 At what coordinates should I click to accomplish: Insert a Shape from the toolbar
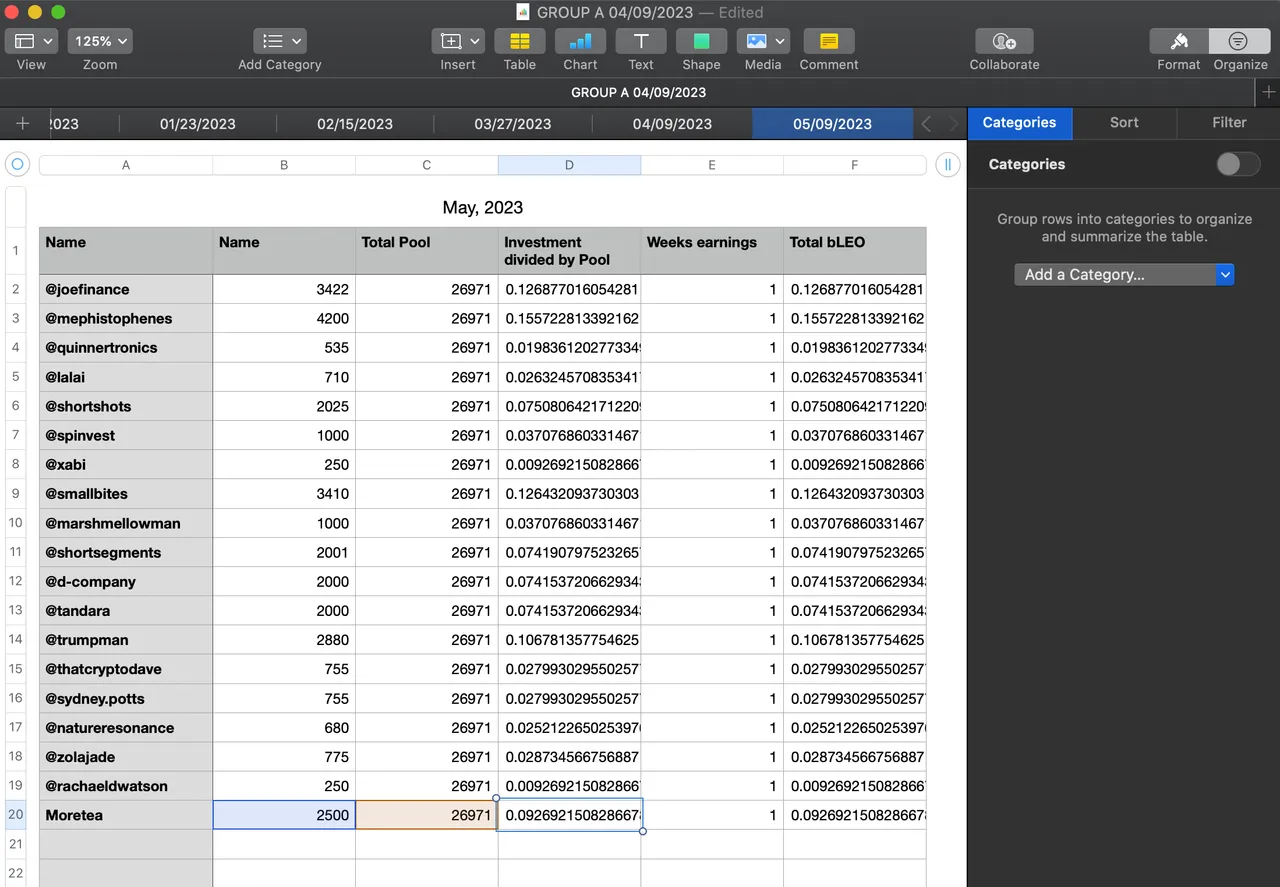click(701, 41)
